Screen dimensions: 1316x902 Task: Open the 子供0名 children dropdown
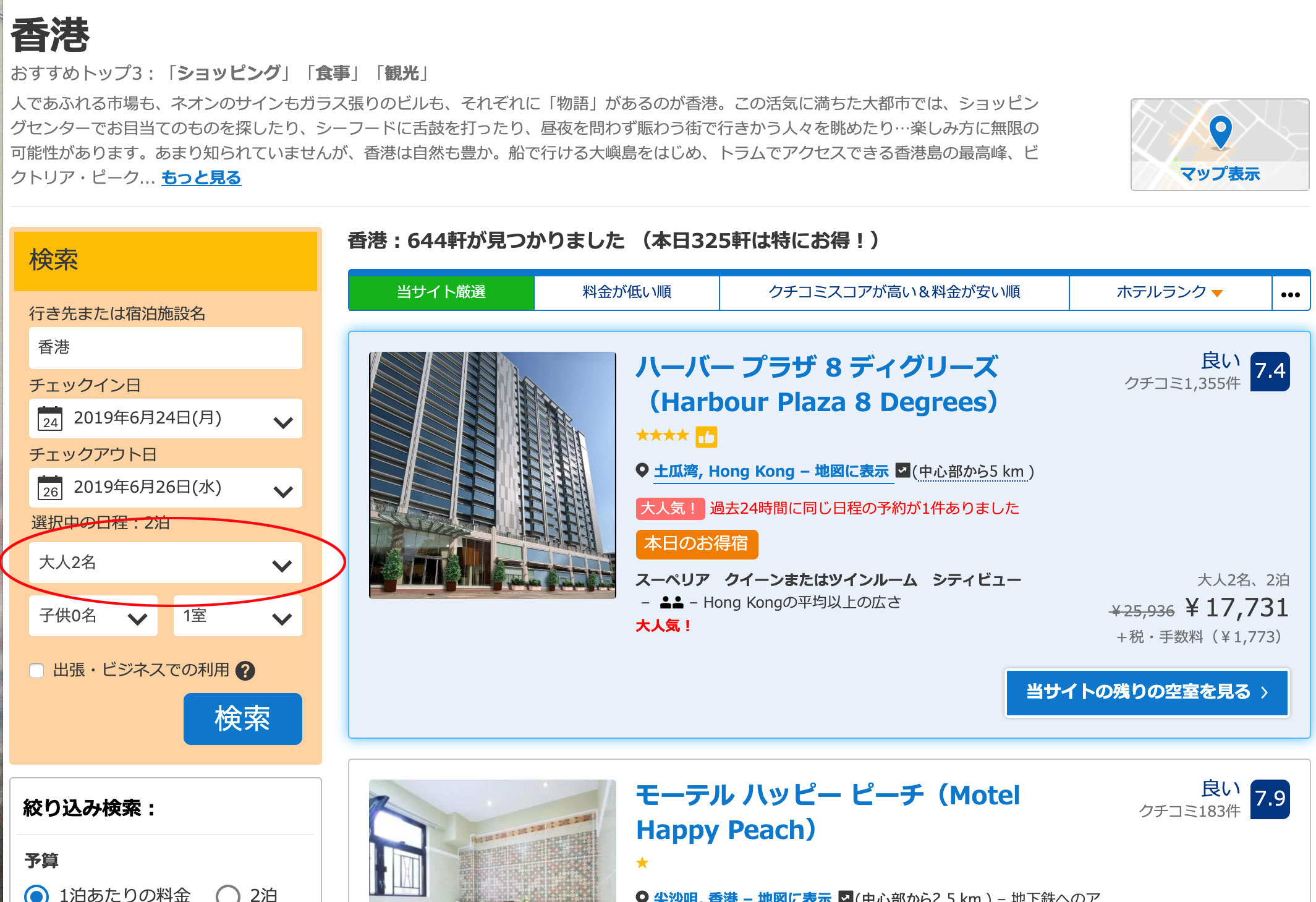[93, 616]
